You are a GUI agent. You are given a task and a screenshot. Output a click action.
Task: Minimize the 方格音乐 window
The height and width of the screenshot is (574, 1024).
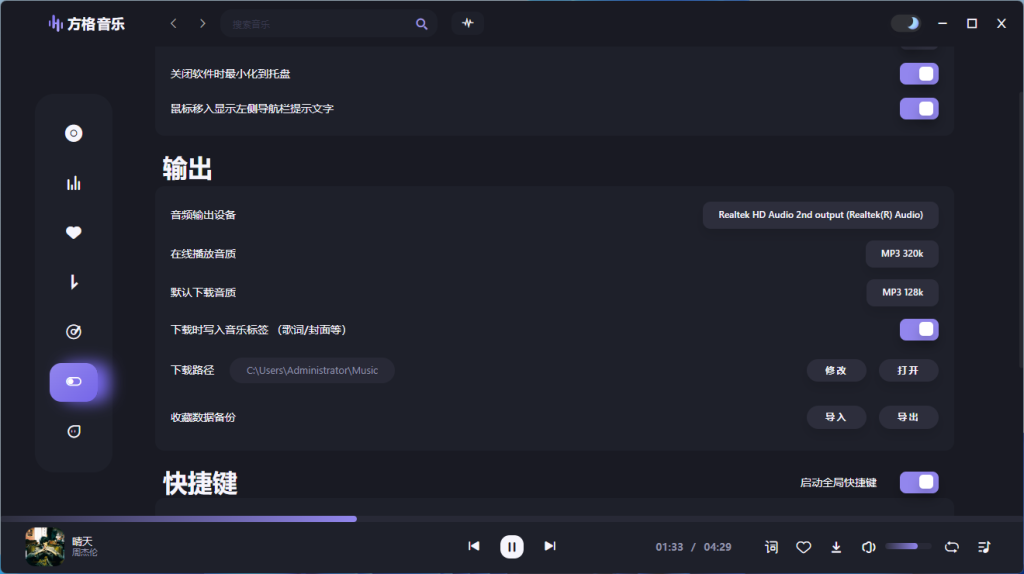(942, 24)
